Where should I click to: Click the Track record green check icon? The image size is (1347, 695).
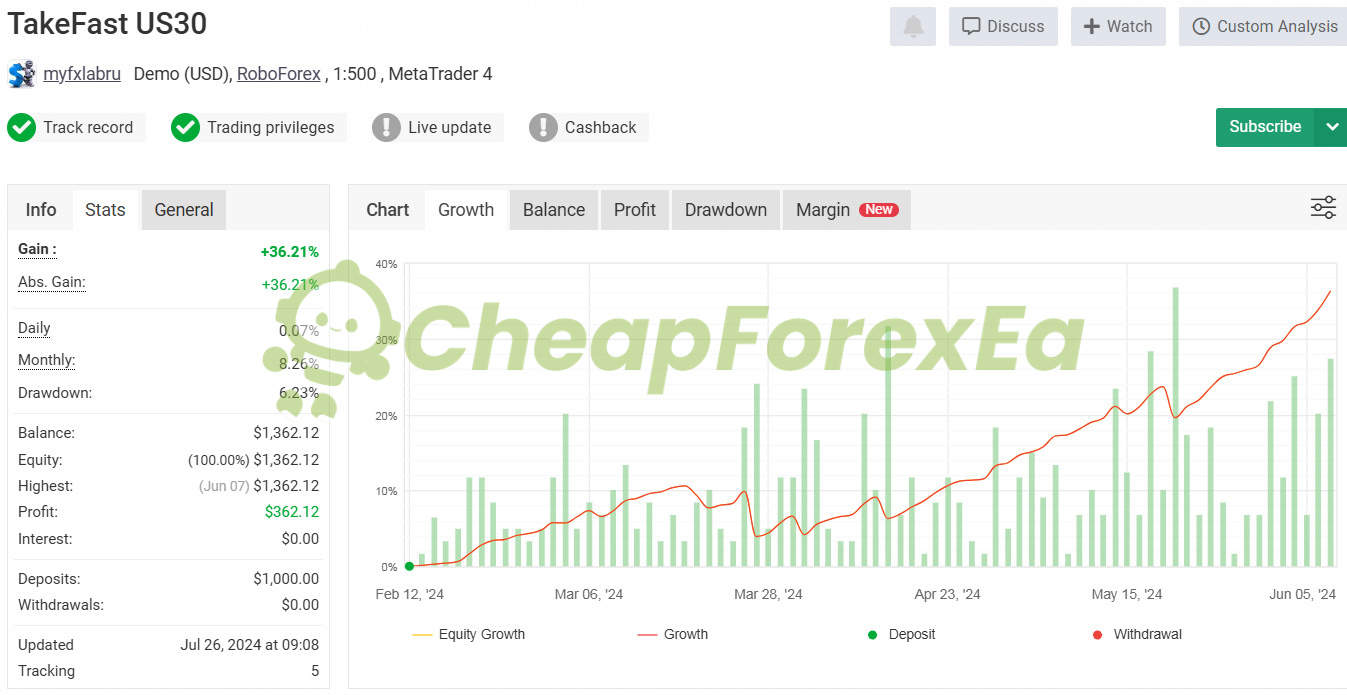[21, 127]
